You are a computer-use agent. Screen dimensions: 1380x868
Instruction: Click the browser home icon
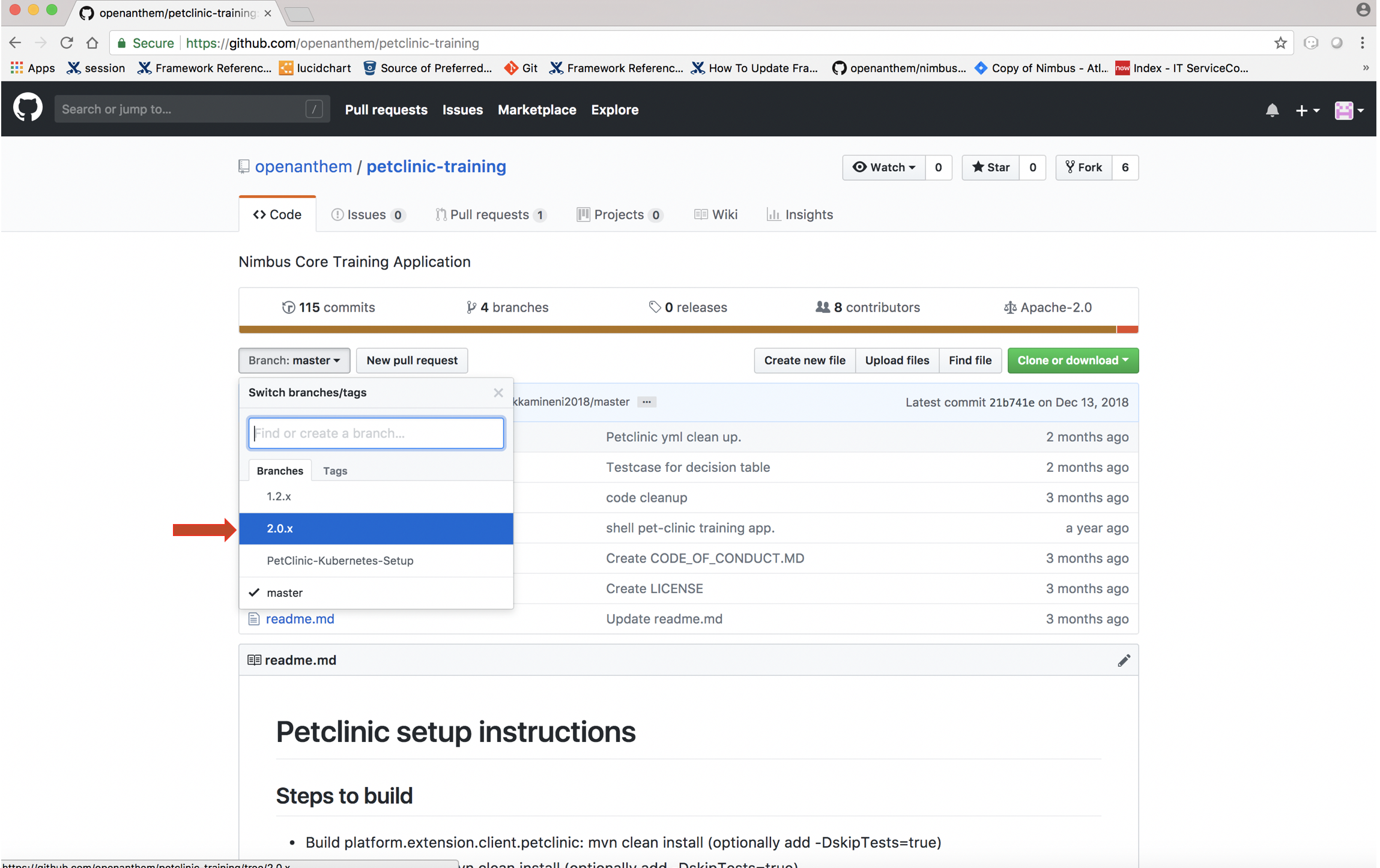(92, 43)
